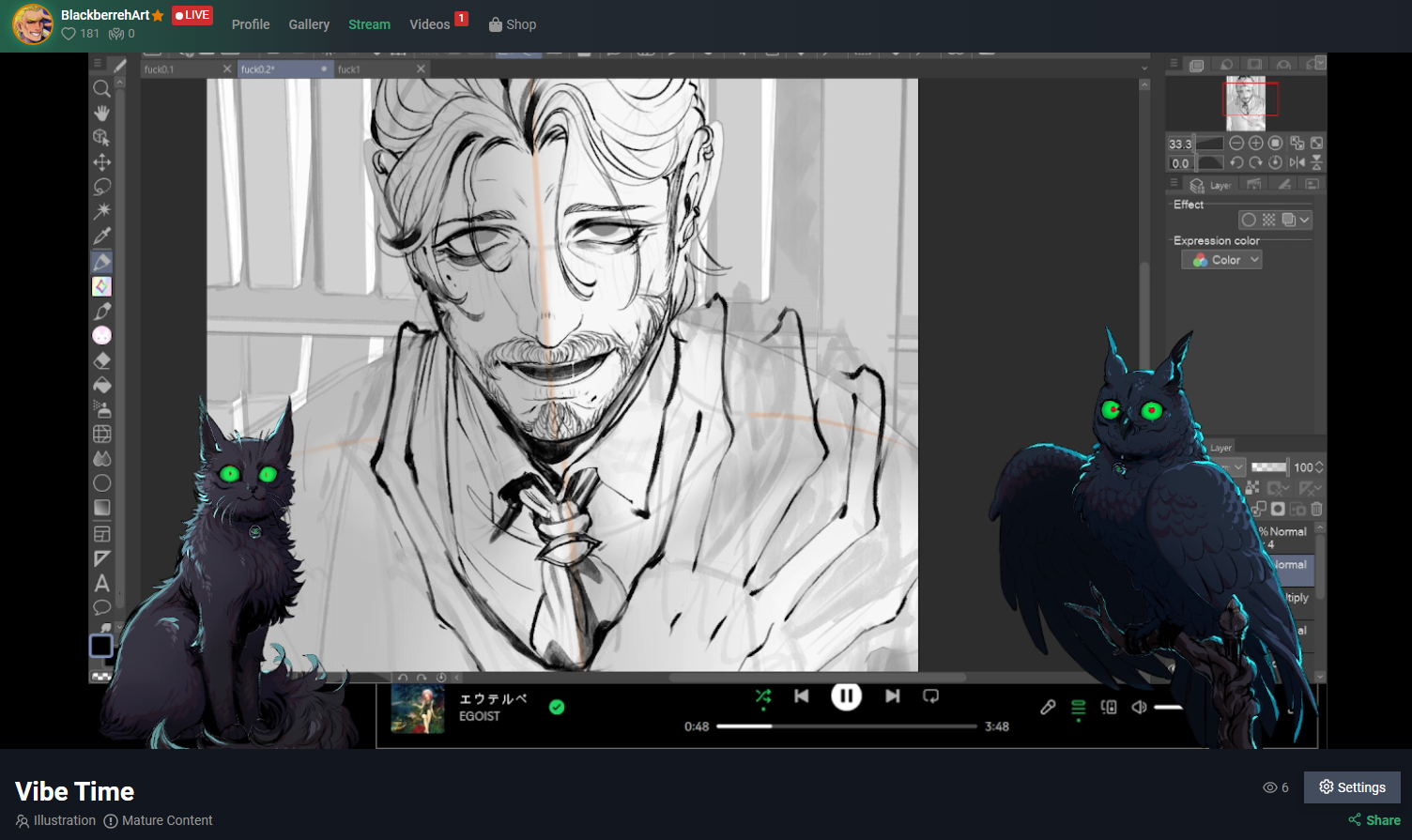Choose the Eyedropper tool

point(101,236)
